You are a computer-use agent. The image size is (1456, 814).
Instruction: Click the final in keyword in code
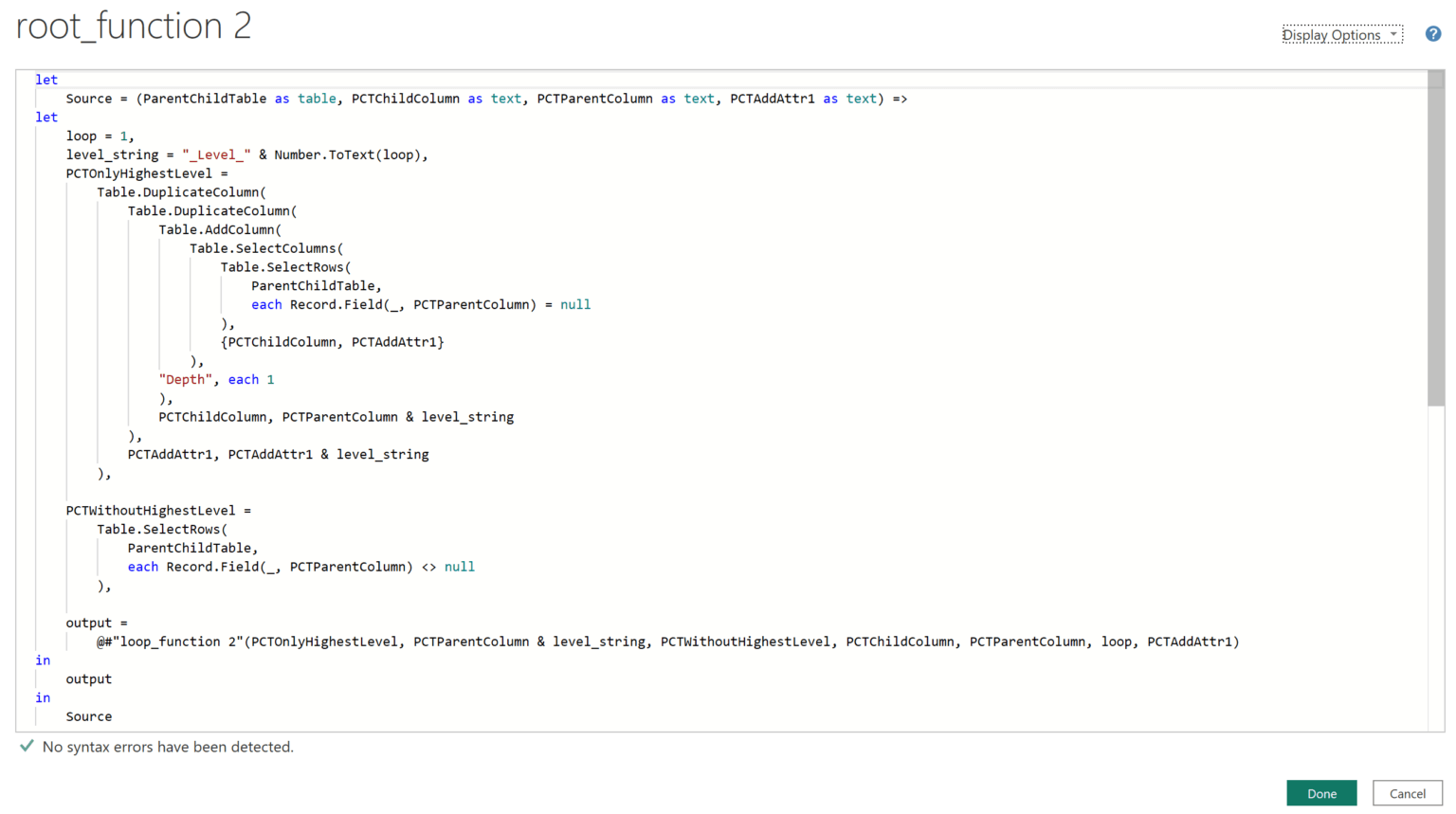pyautogui.click(x=43, y=697)
